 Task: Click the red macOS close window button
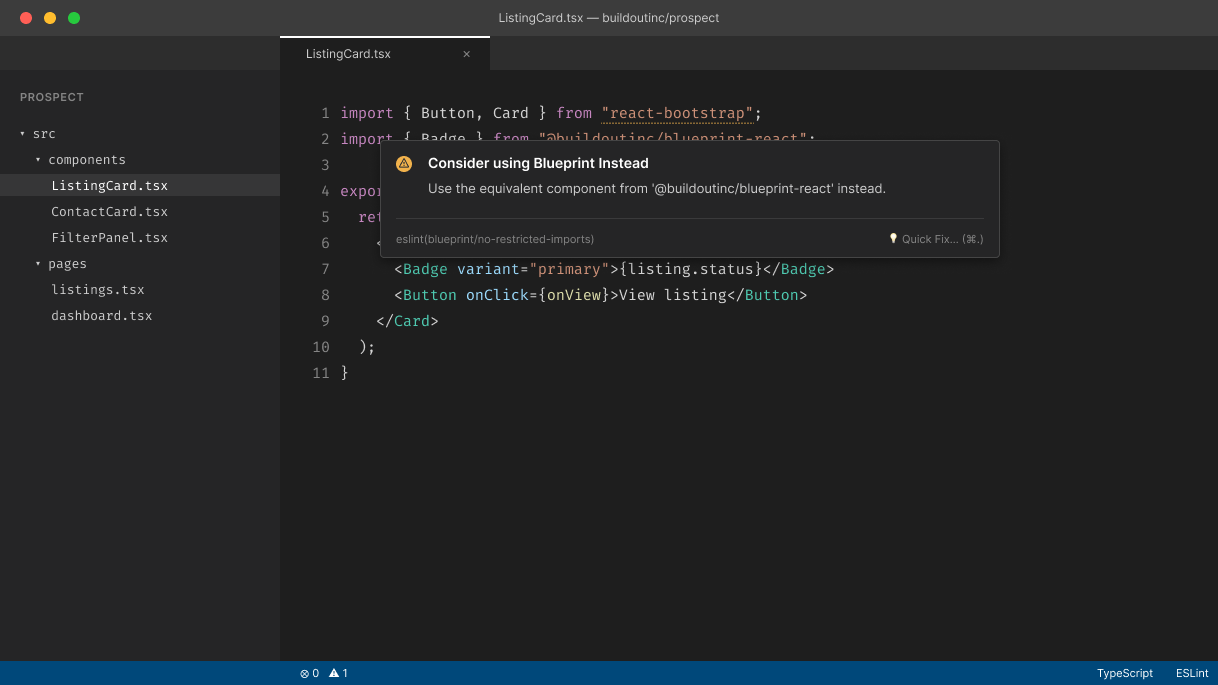(x=26, y=18)
